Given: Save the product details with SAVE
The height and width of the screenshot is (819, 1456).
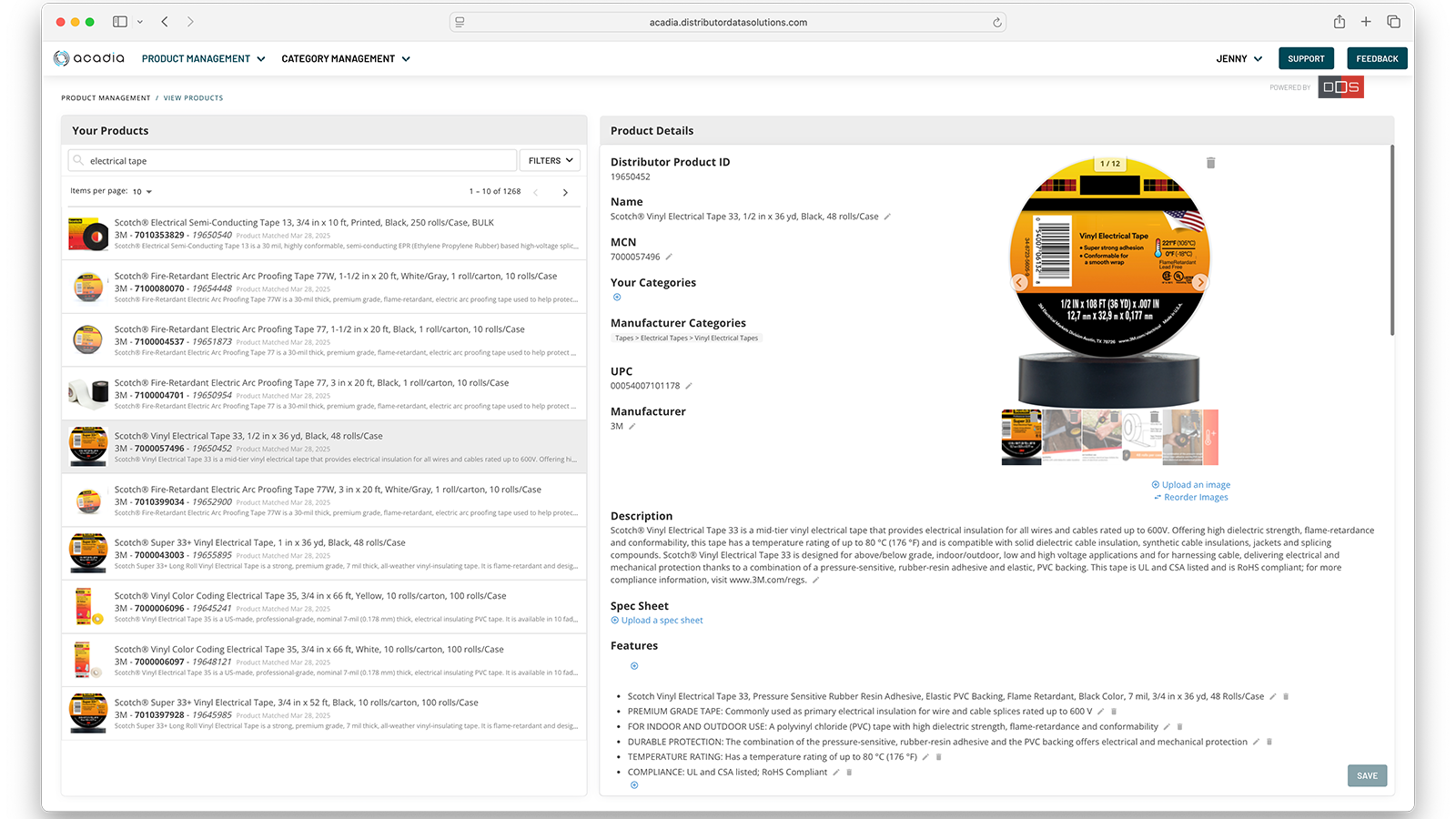Looking at the screenshot, I should pyautogui.click(x=1367, y=775).
